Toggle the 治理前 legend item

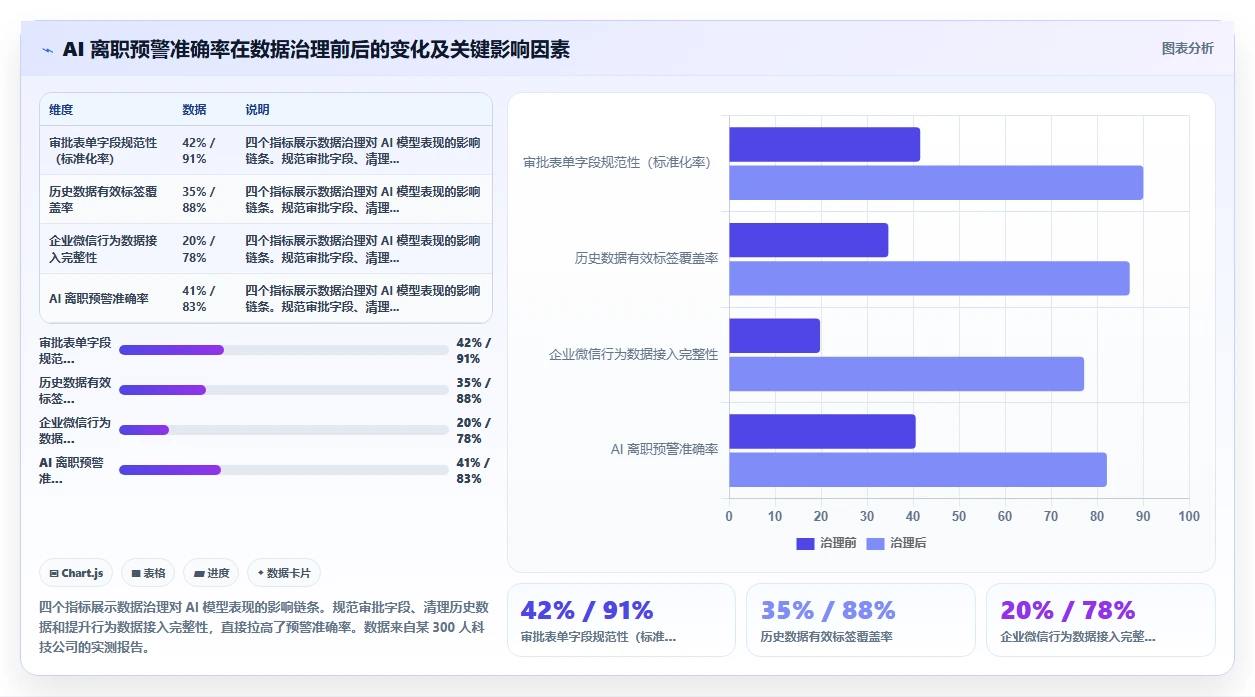pyautogui.click(x=826, y=543)
